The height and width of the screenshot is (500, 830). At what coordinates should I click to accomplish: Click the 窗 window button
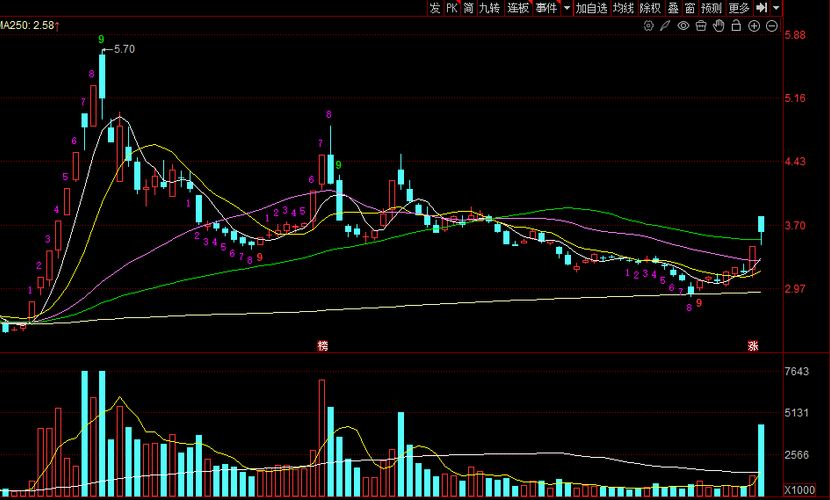690,8
